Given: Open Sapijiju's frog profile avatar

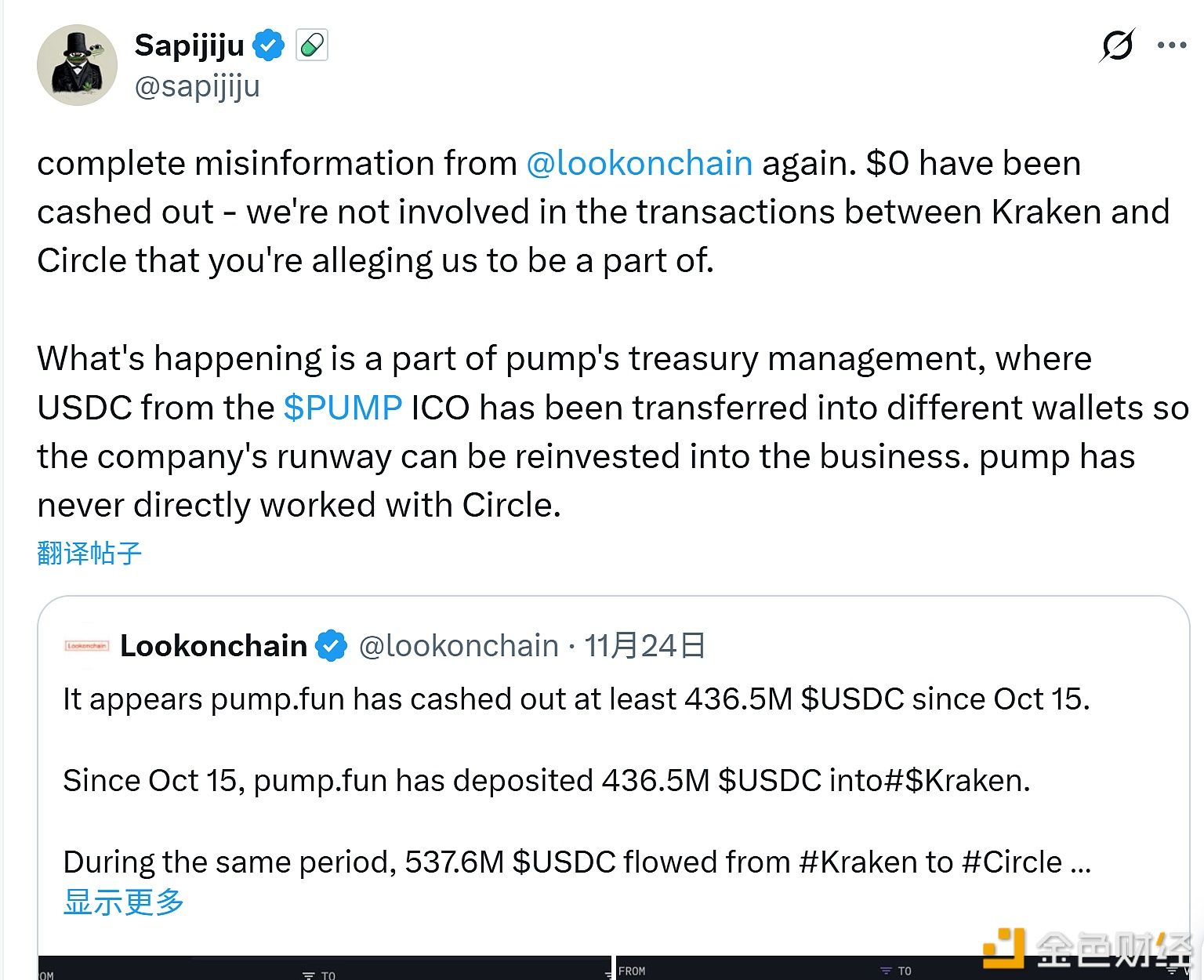Looking at the screenshot, I should click(77, 65).
